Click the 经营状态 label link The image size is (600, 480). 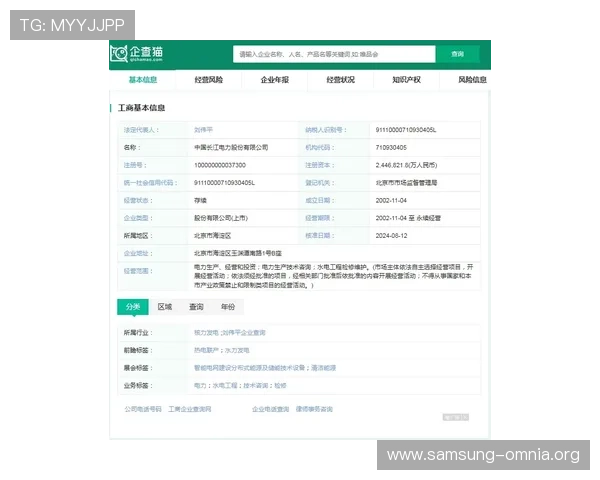138,200
